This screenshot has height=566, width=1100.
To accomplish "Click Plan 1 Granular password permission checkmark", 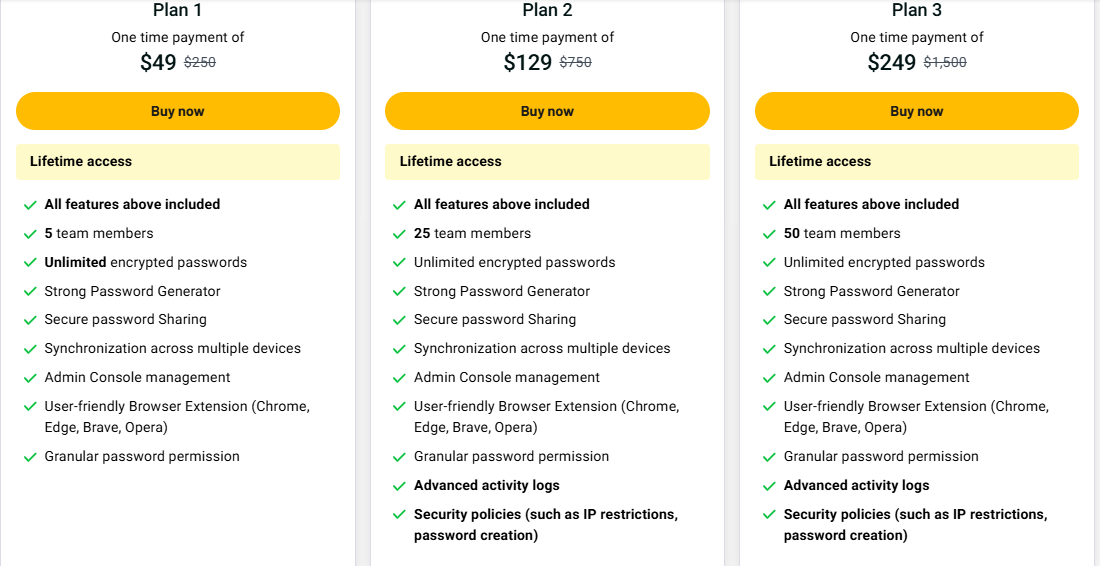I will 30,457.
